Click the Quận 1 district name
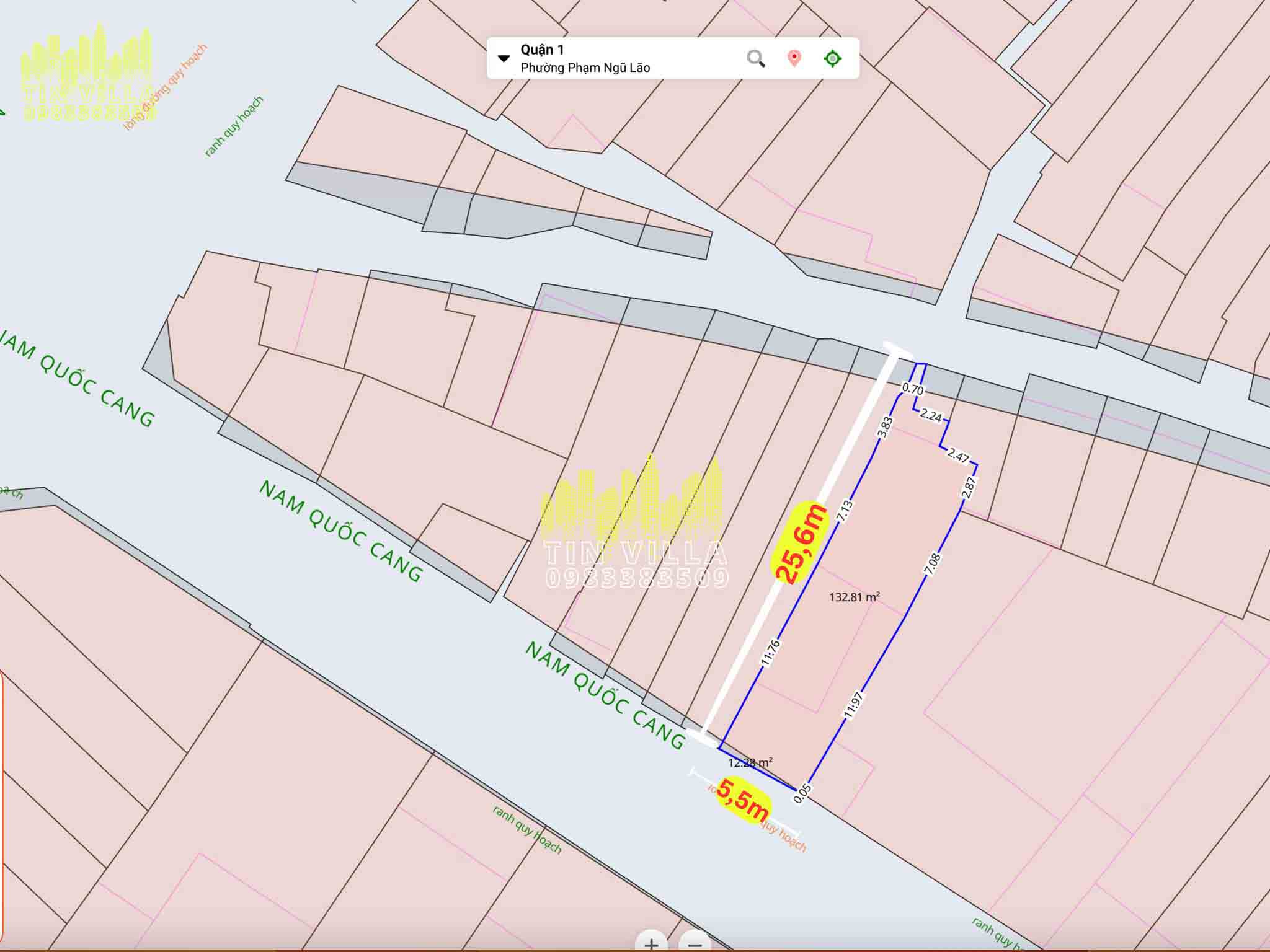Image resolution: width=1270 pixels, height=952 pixels. pos(542,50)
